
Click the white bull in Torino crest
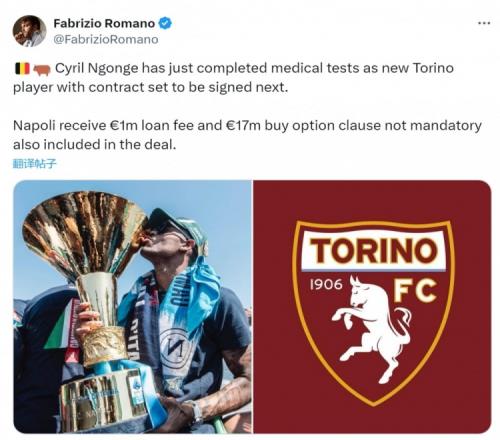[372, 328]
